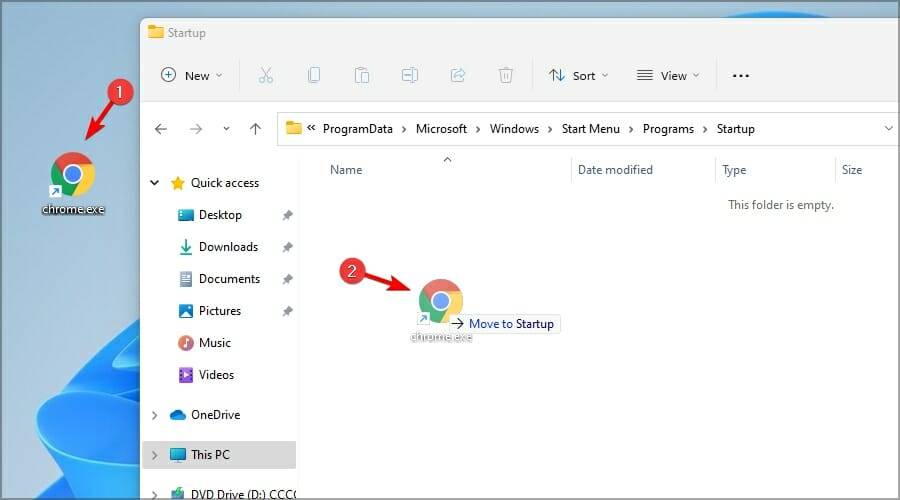Expand the address bar history dropdown
This screenshot has width=900, height=500.
click(889, 129)
